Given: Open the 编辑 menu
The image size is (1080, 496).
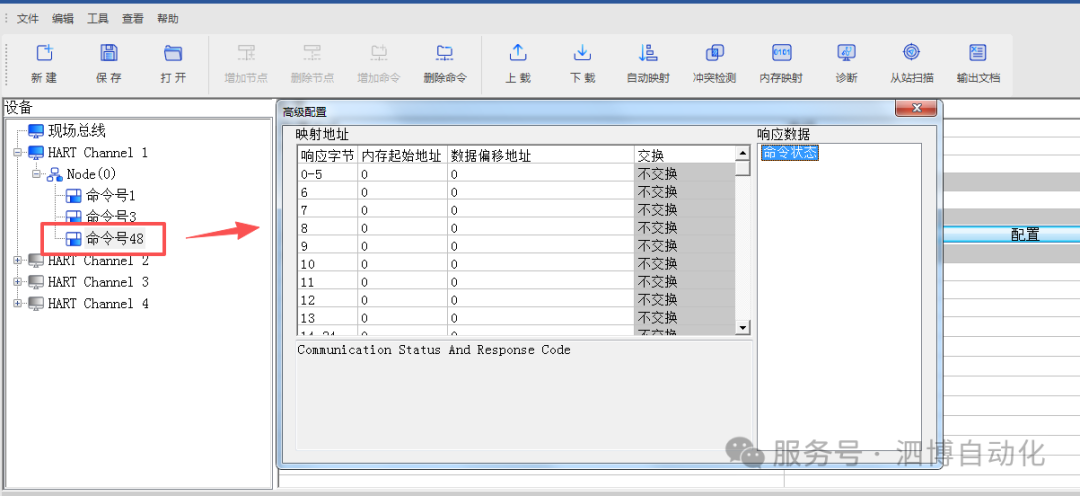Looking at the screenshot, I should click(x=63, y=19).
